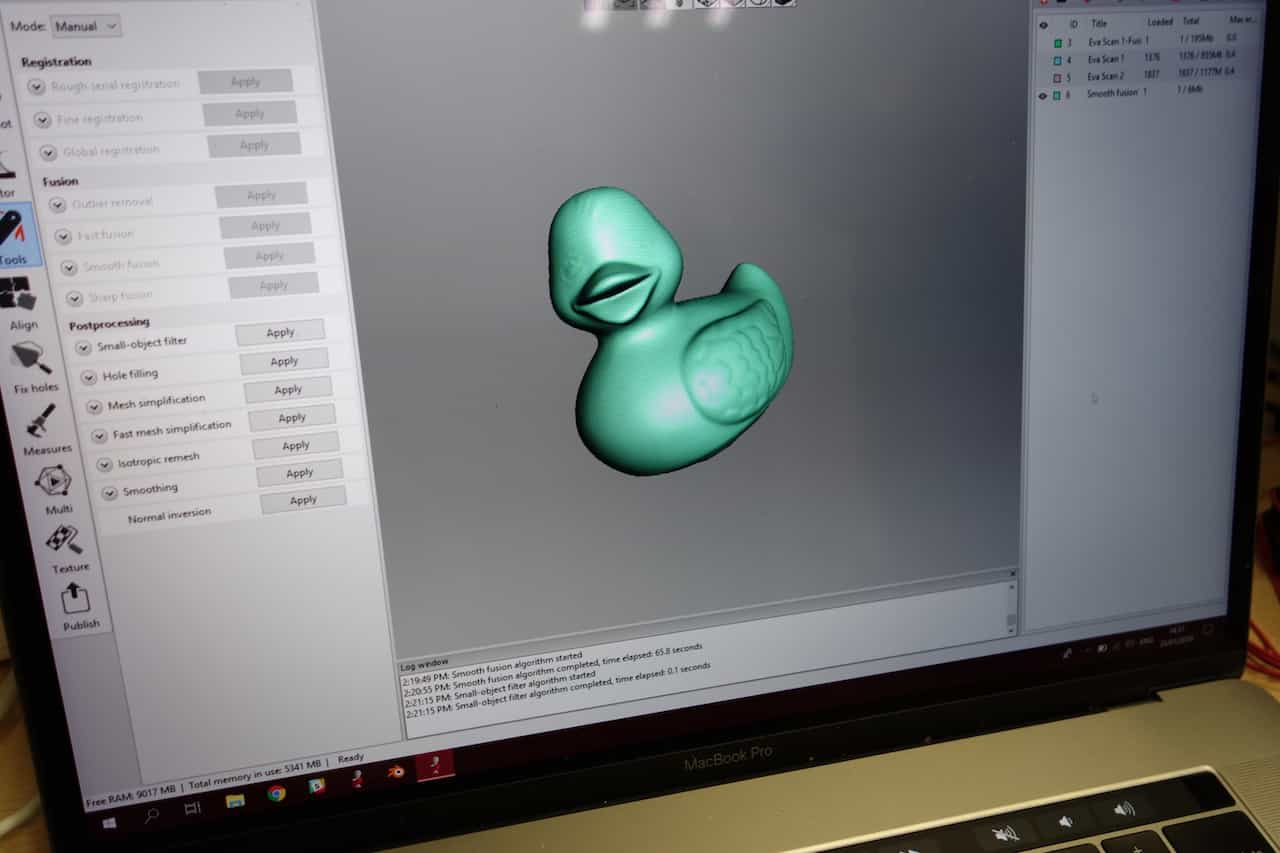Switch to Blender in the taskbar
Screen dimensions: 1280x853
point(396,772)
